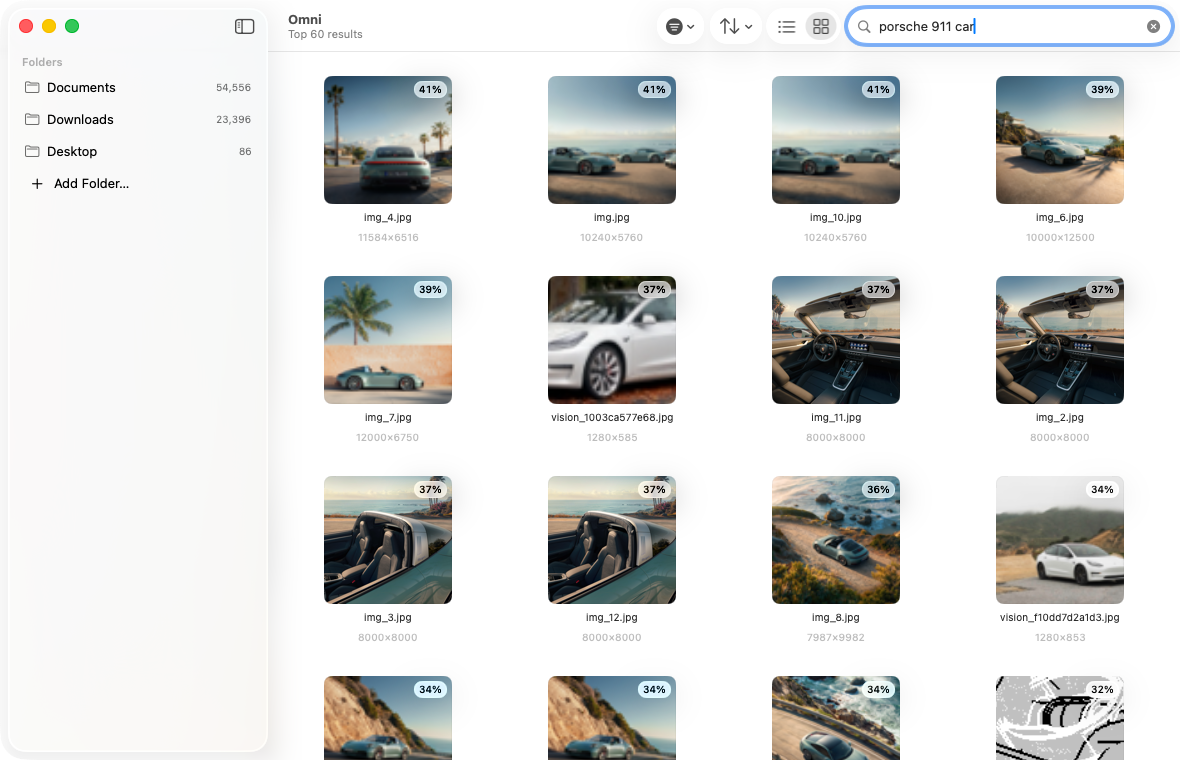Select the img_6.jpg thumbnail
The image size is (1180, 760).
pyautogui.click(x=1060, y=140)
